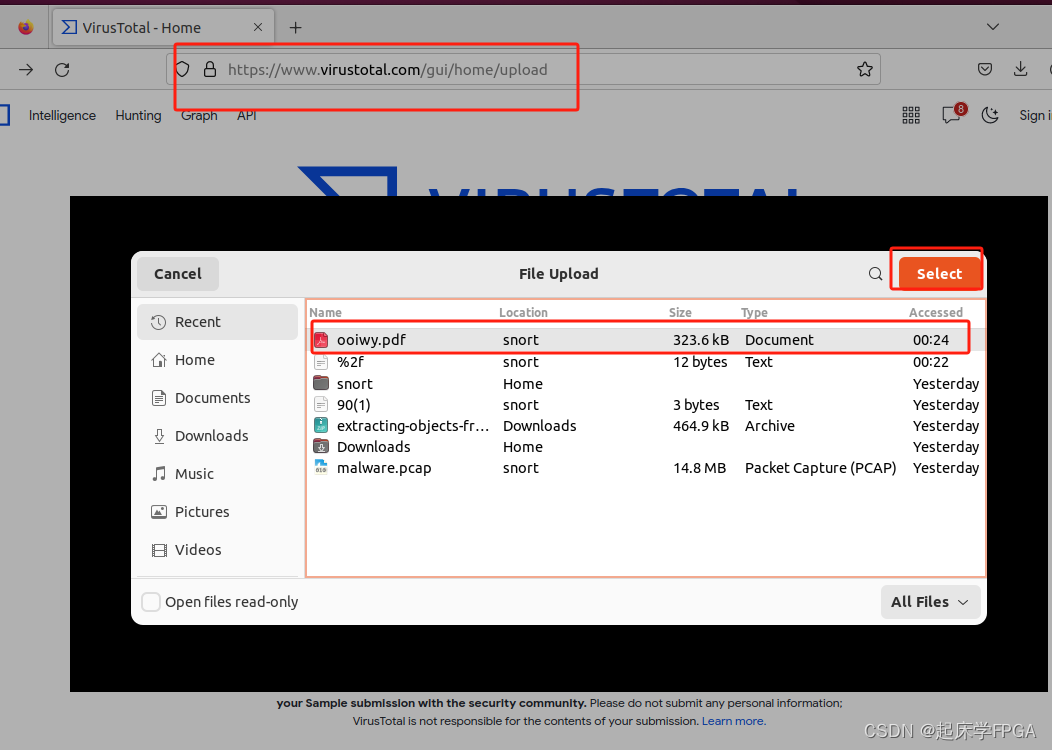Click the Downloads folder icon in file list
Viewport: 1052px width, 750px height.
(321, 447)
